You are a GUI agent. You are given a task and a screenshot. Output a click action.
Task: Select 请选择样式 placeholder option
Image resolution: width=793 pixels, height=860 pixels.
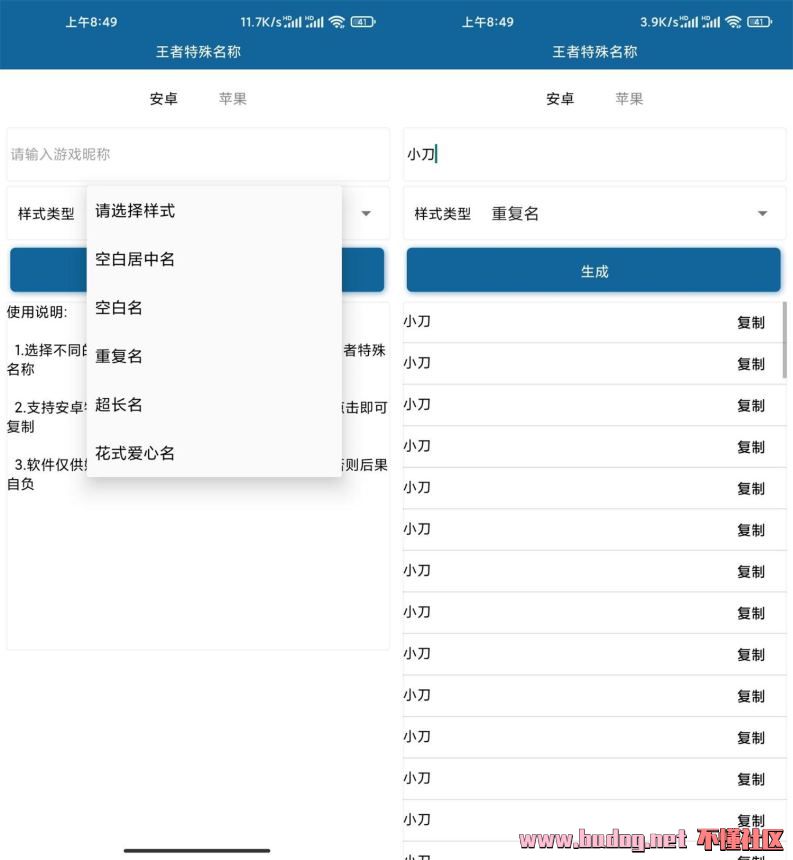135,211
